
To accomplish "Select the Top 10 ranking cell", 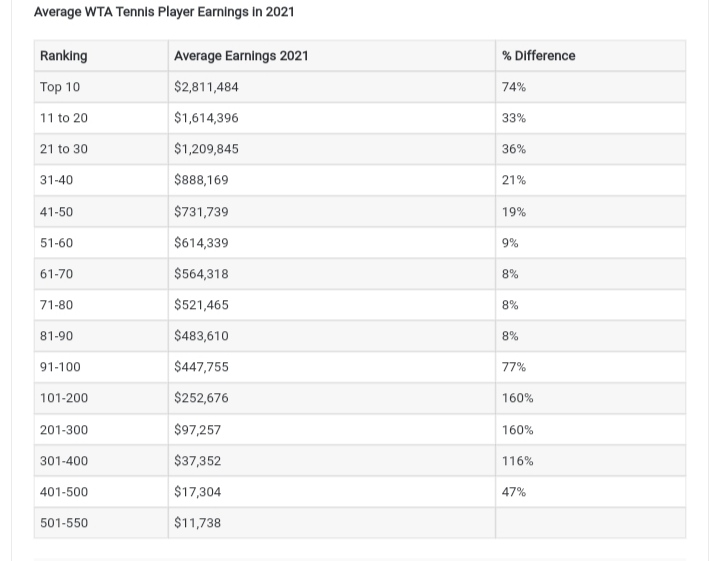I will tap(101, 87).
